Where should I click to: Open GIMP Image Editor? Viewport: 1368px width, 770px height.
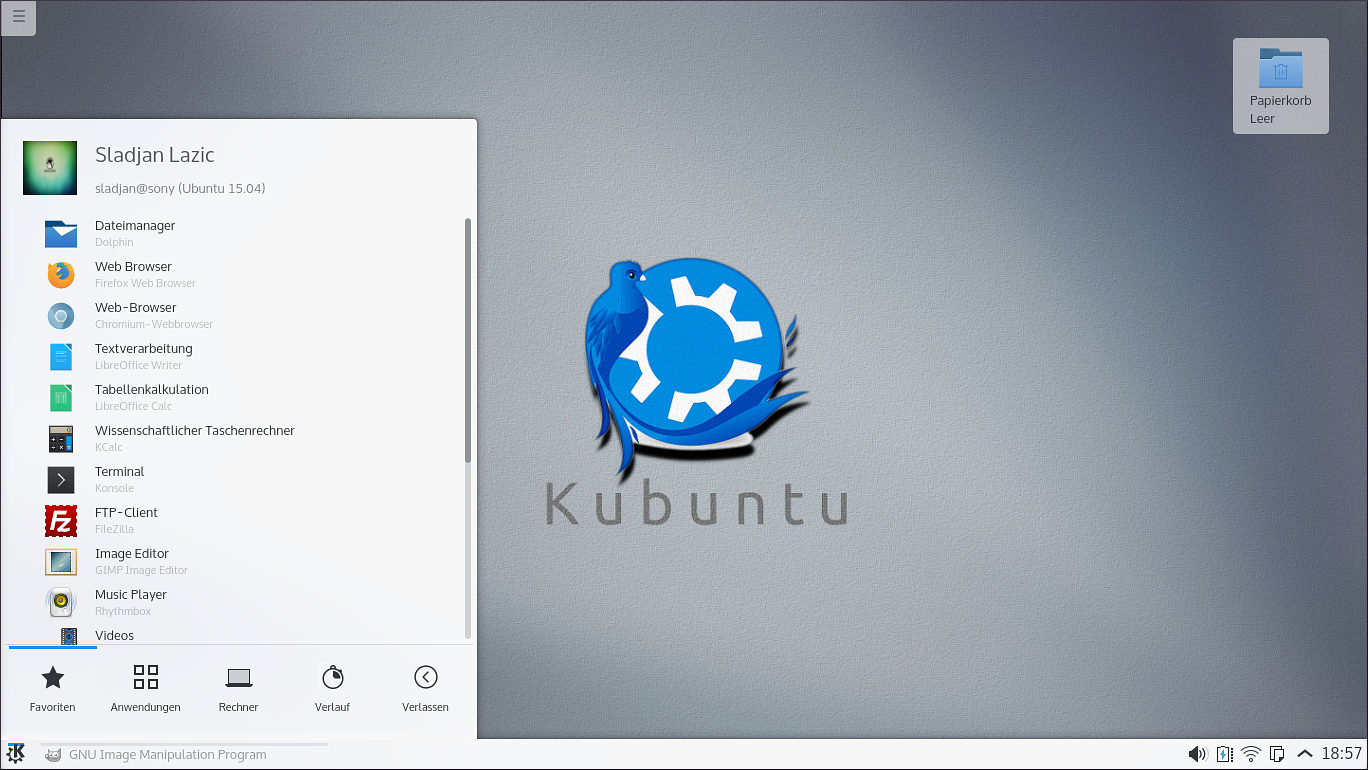pos(132,561)
